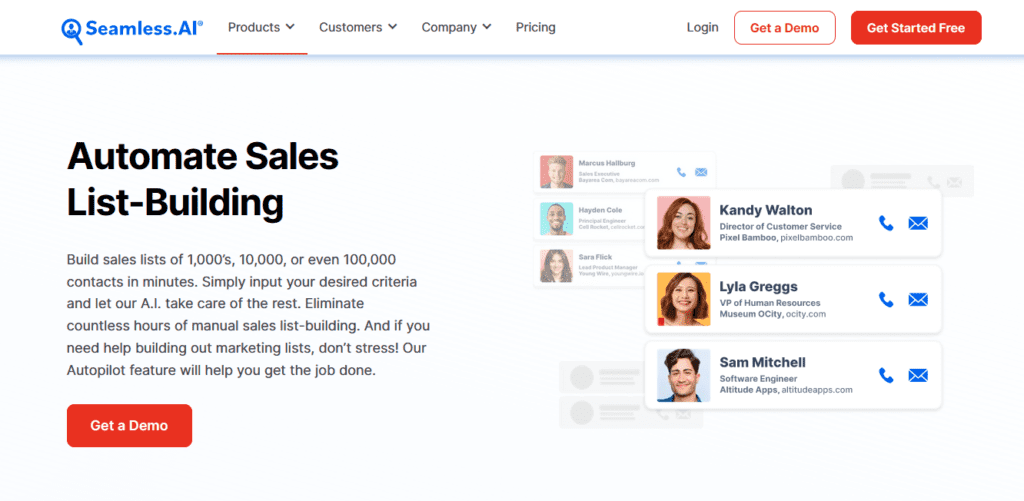Screen dimensions: 1024x501
Task: Open Lyla Greggs contact card name
Action: point(759,286)
